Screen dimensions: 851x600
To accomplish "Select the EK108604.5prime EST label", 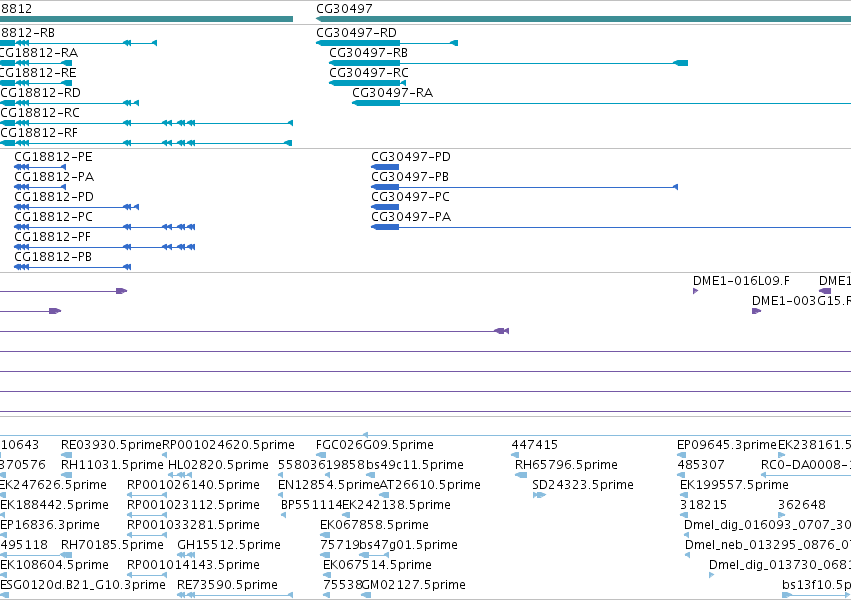I will 54,565.
